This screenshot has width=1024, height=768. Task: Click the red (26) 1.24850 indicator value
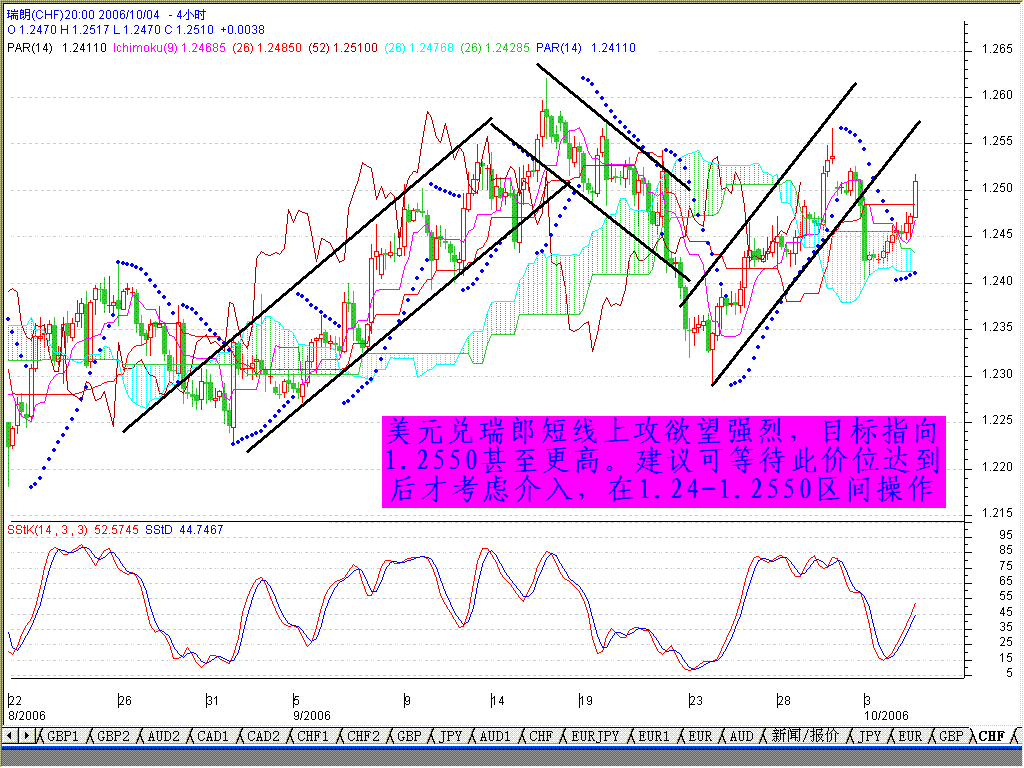(267, 48)
